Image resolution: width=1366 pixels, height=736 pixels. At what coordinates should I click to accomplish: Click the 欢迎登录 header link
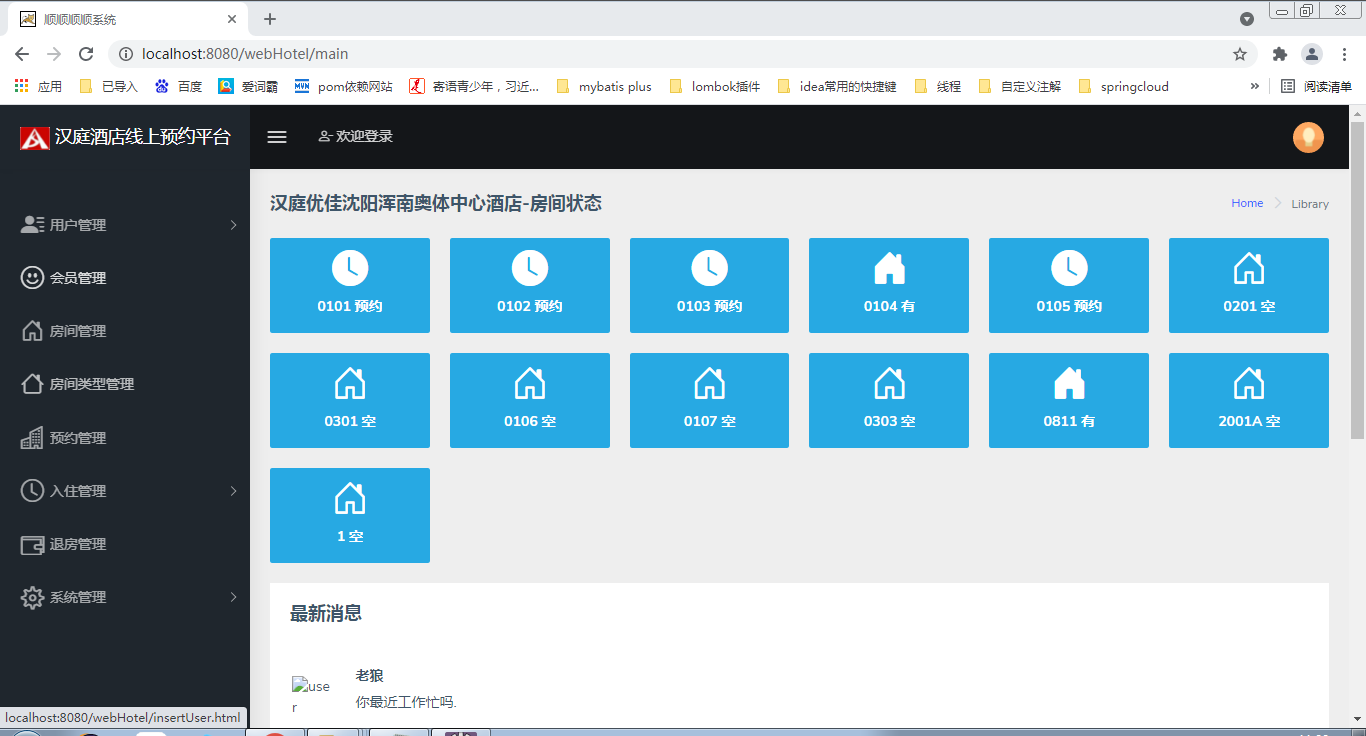[355, 136]
